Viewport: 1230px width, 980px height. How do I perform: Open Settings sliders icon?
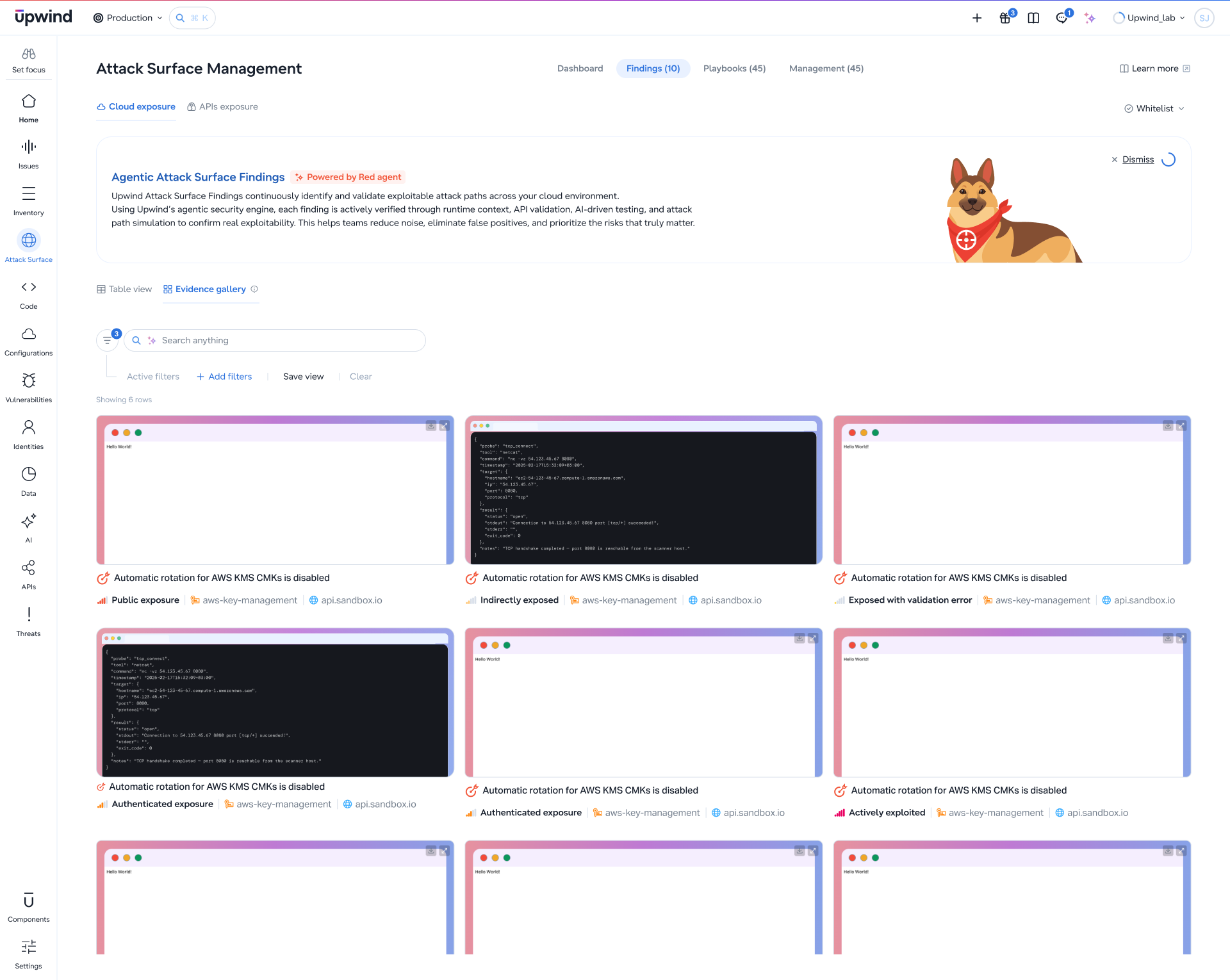tap(29, 947)
